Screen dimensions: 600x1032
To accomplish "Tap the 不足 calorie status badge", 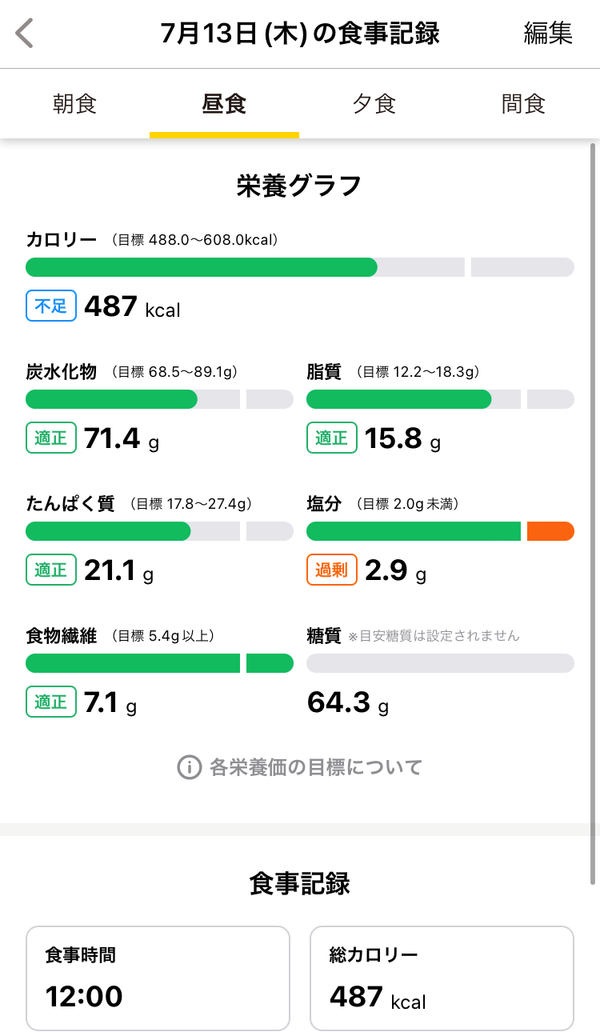I will (51, 306).
